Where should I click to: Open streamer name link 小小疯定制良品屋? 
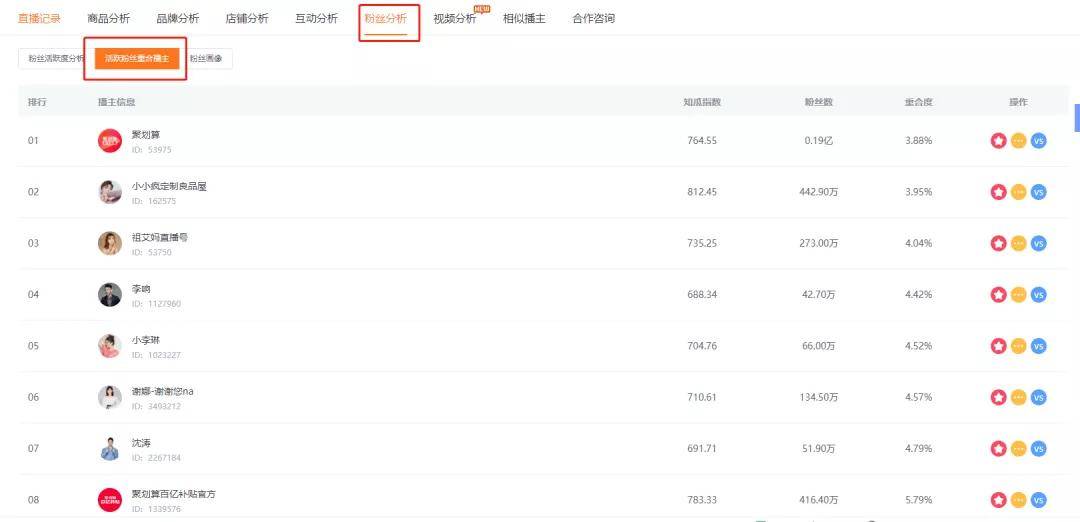[169, 186]
